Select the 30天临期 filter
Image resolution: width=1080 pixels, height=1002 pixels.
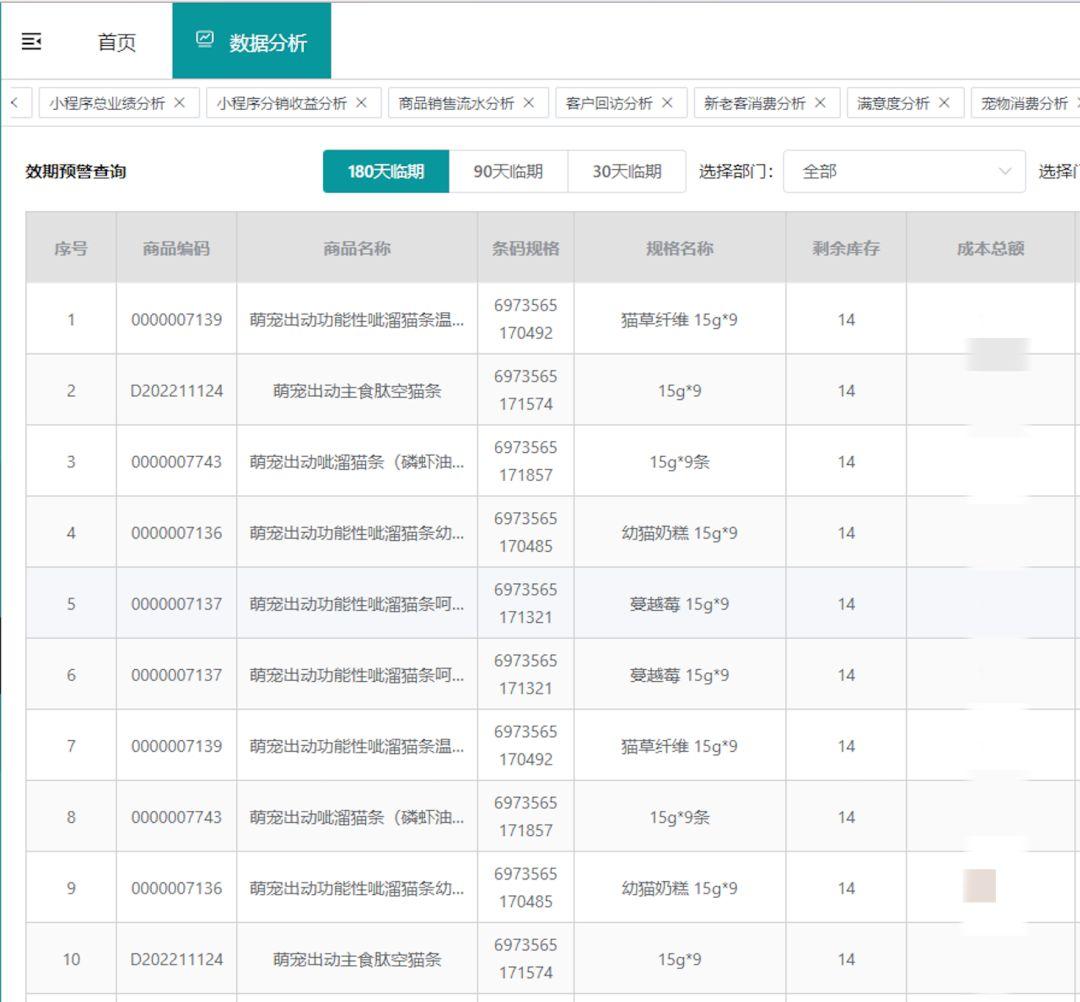point(627,171)
